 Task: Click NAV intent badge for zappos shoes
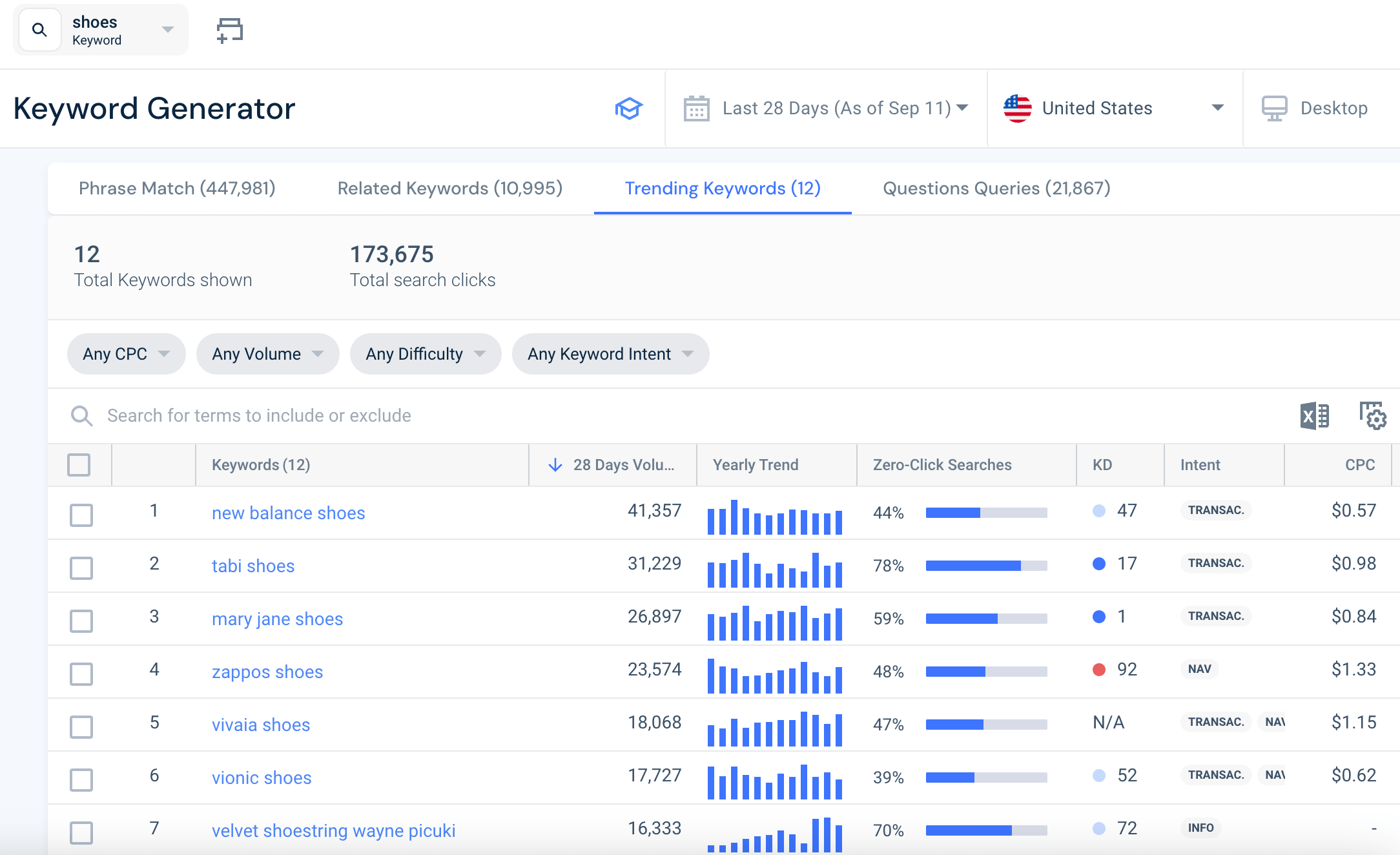[1200, 669]
